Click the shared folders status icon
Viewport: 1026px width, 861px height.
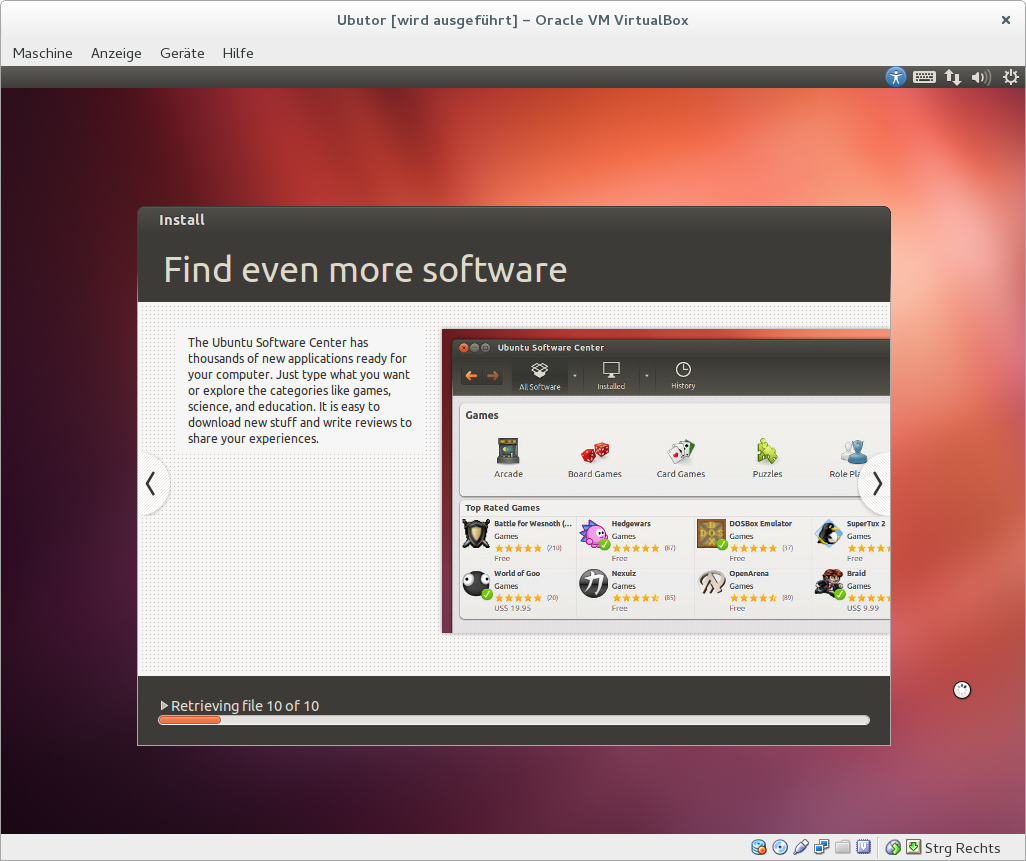click(x=843, y=848)
